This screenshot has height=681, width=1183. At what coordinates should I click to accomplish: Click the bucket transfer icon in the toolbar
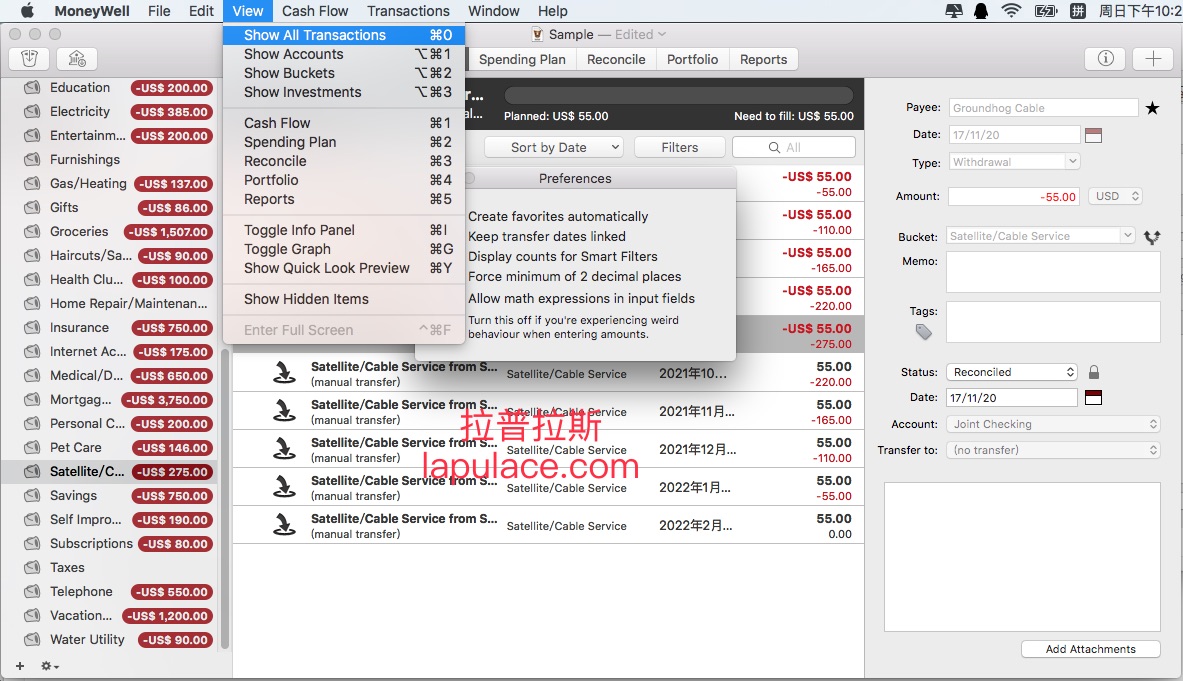[29, 59]
